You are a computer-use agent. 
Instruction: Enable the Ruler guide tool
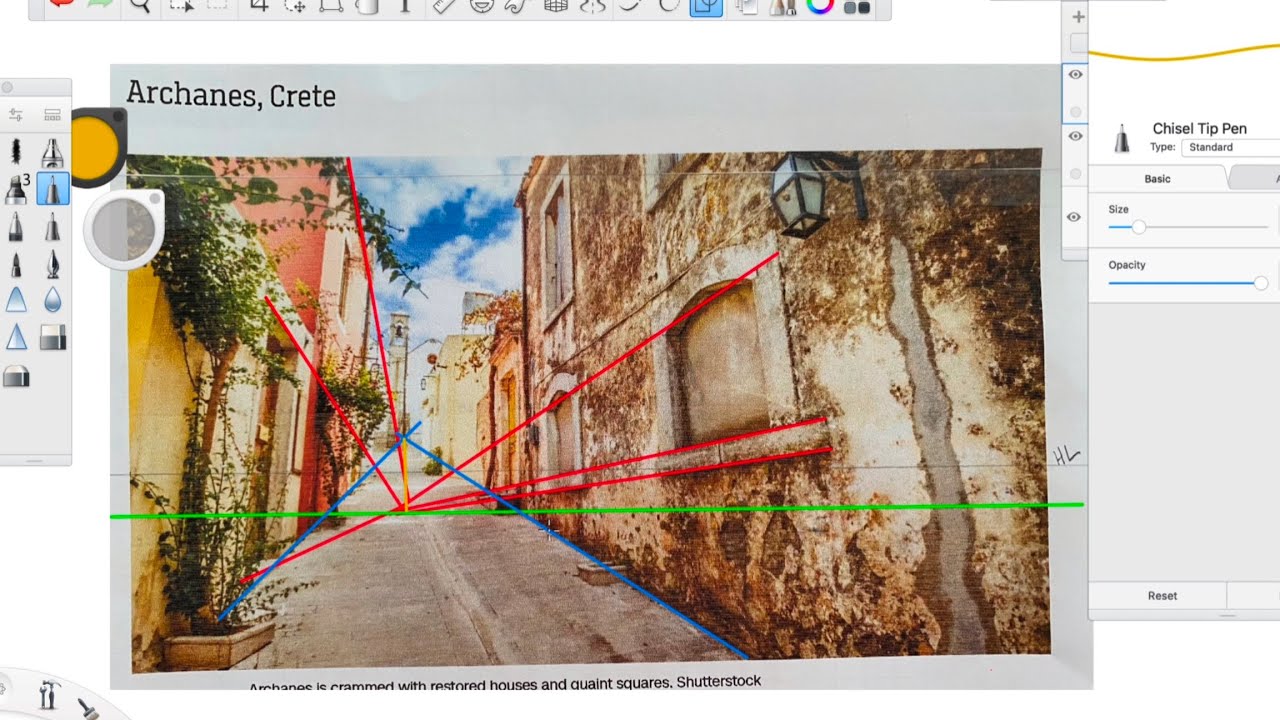click(445, 5)
